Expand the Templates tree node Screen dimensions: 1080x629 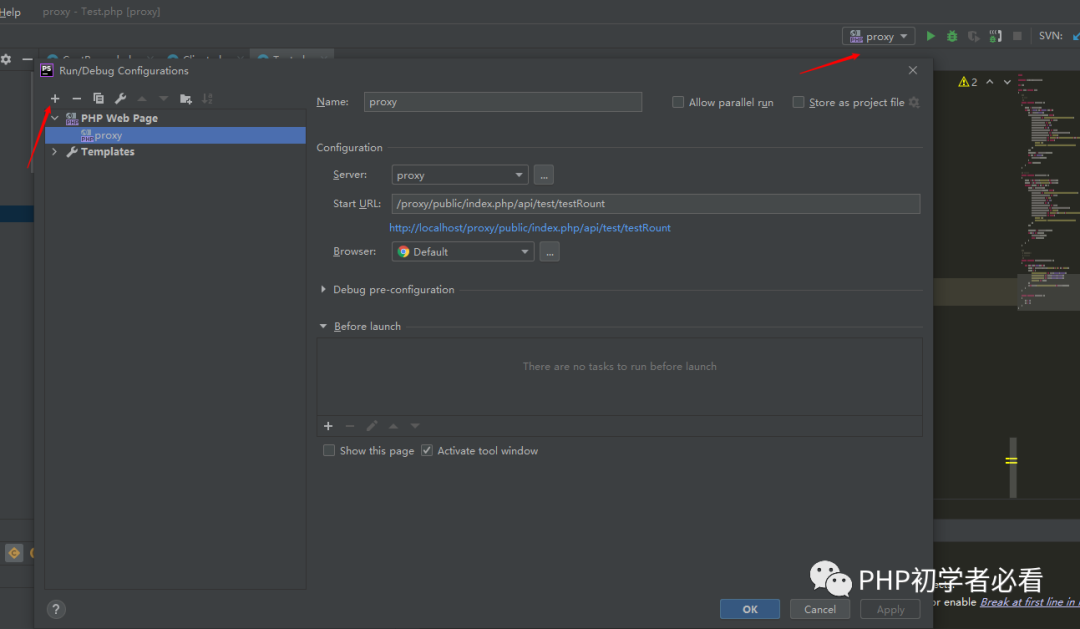(54, 152)
